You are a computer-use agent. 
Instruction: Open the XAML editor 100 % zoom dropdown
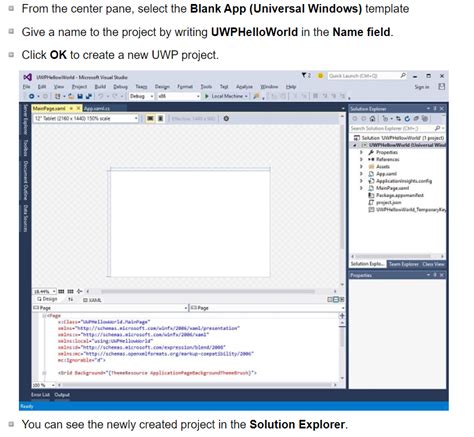(x=53, y=385)
